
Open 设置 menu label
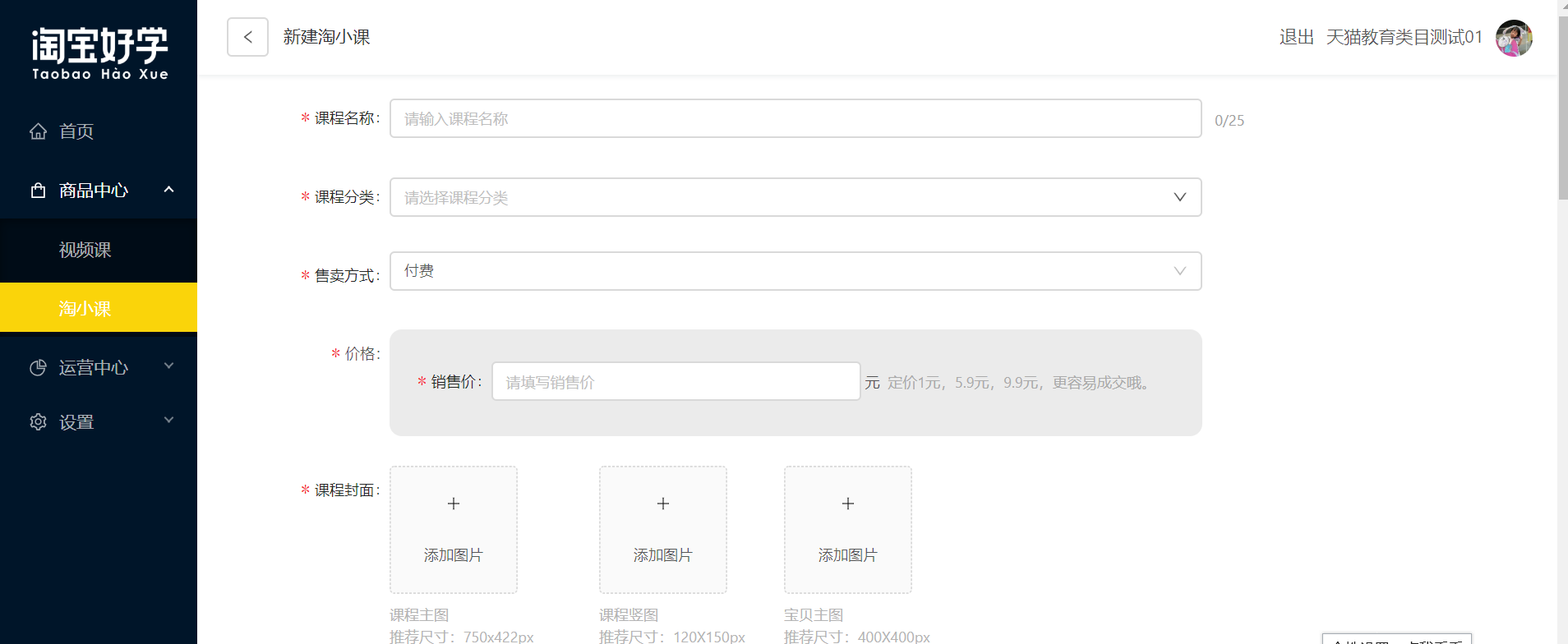point(76,422)
